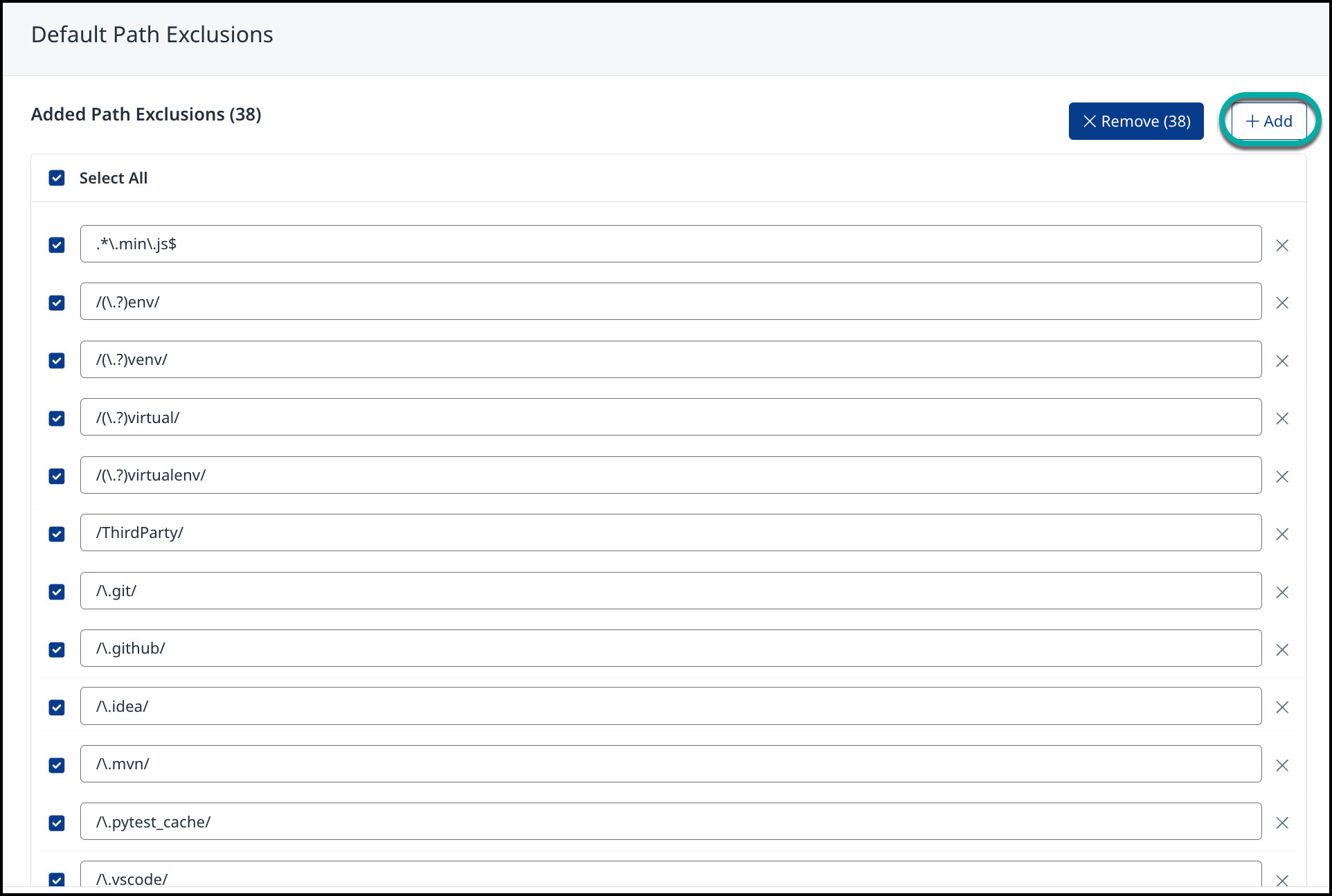Toggle the /\.vscode/ row checkbox
This screenshot has height=896, width=1332.
tap(57, 879)
